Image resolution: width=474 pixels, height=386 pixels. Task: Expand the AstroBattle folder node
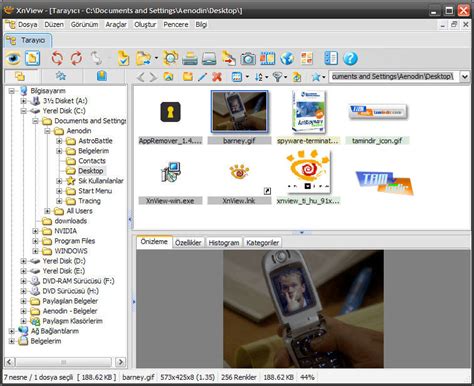click(x=59, y=141)
